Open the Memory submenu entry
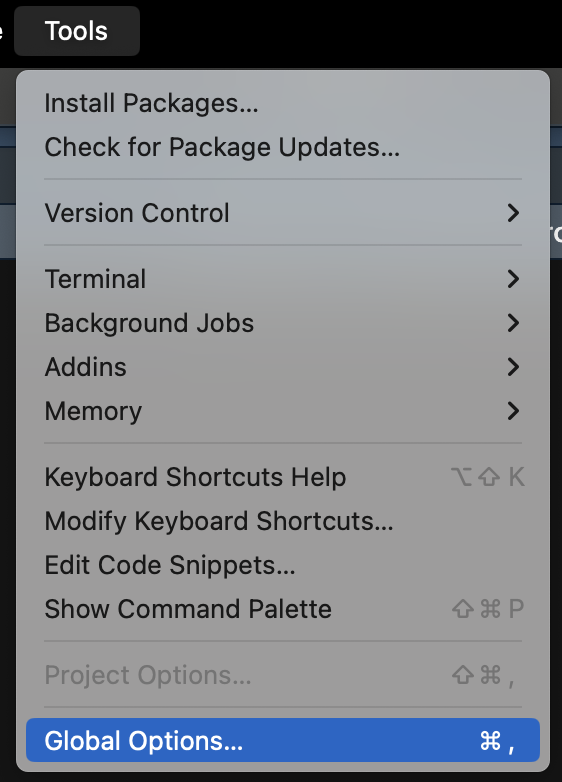 (283, 410)
